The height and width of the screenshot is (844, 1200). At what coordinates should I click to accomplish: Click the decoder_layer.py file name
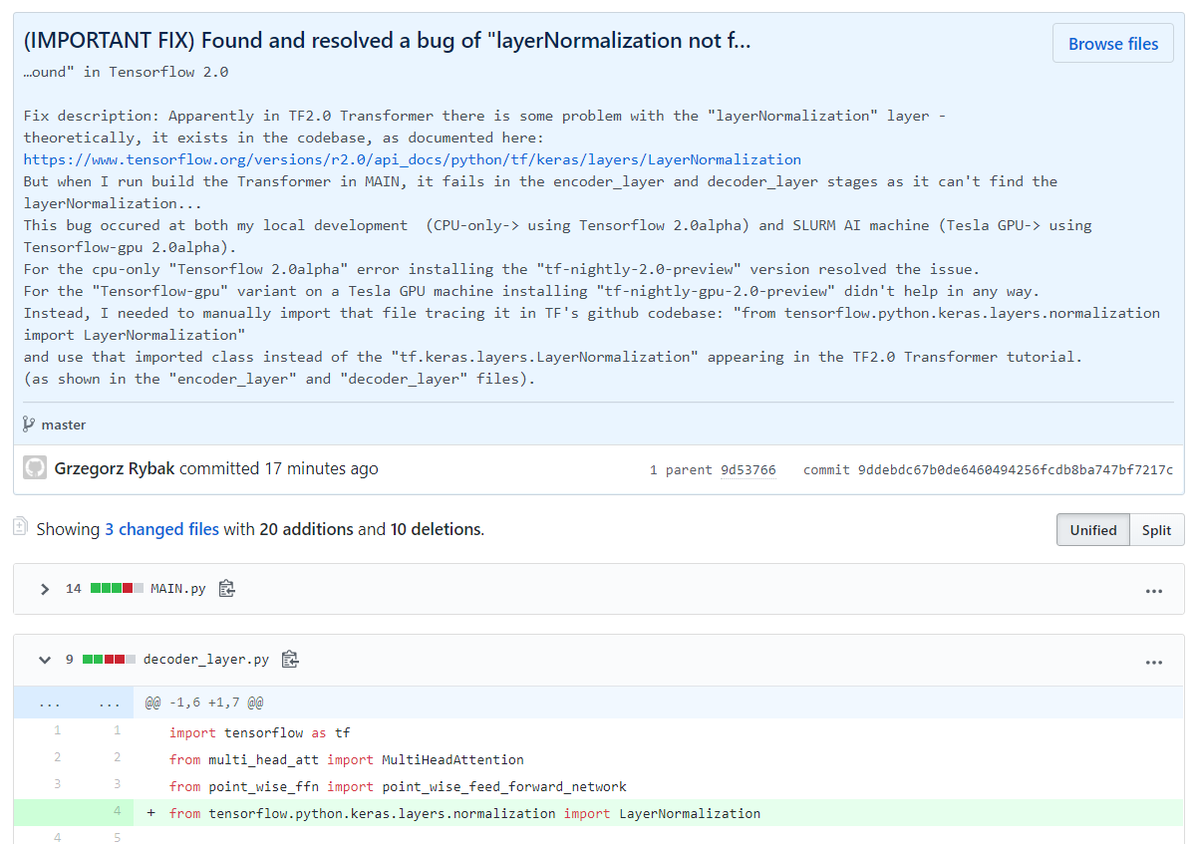click(x=206, y=660)
